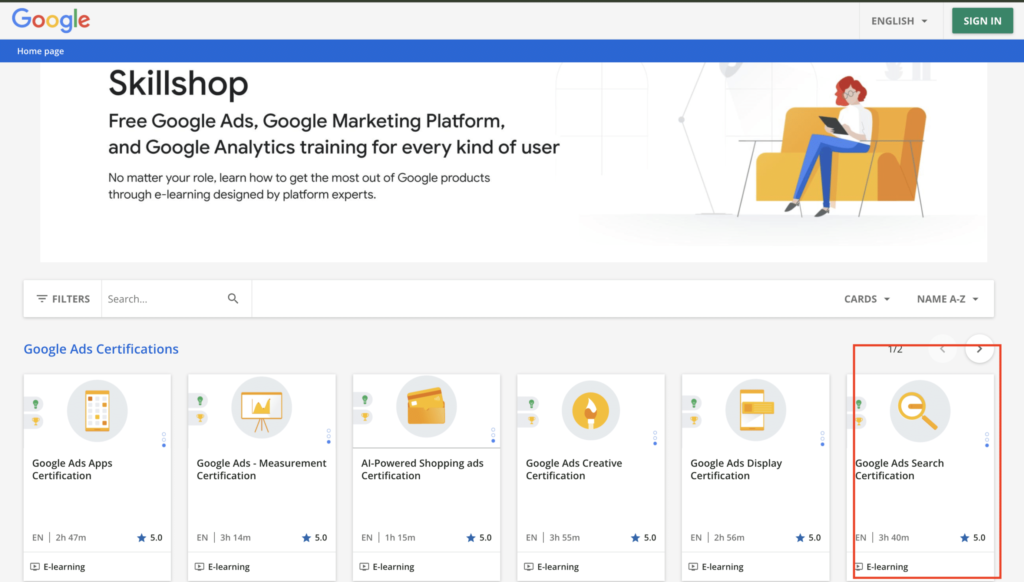
Task: Click trophy badge on Shopping ads card
Action: click(365, 416)
